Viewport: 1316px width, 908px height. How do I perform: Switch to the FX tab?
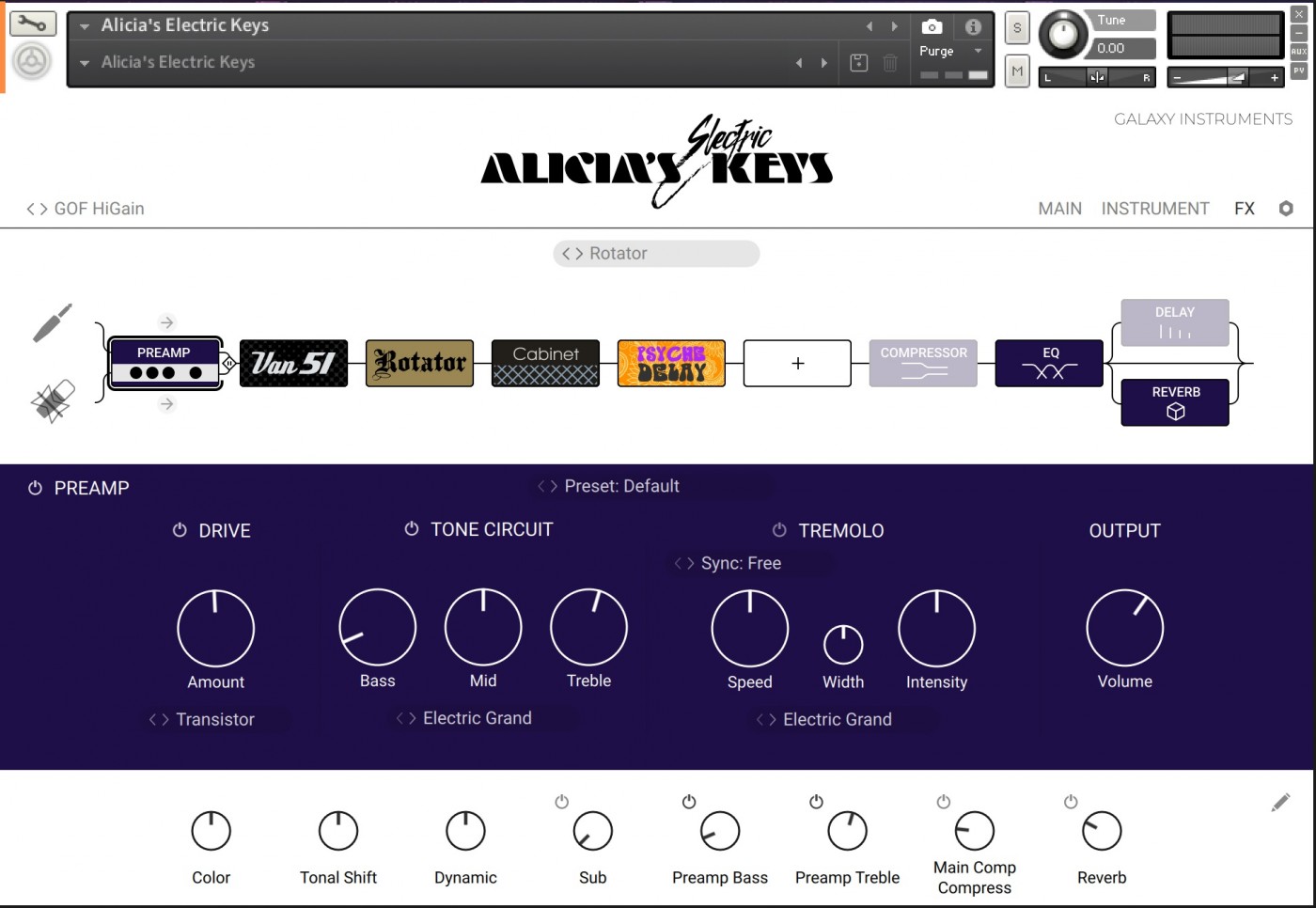(x=1245, y=209)
